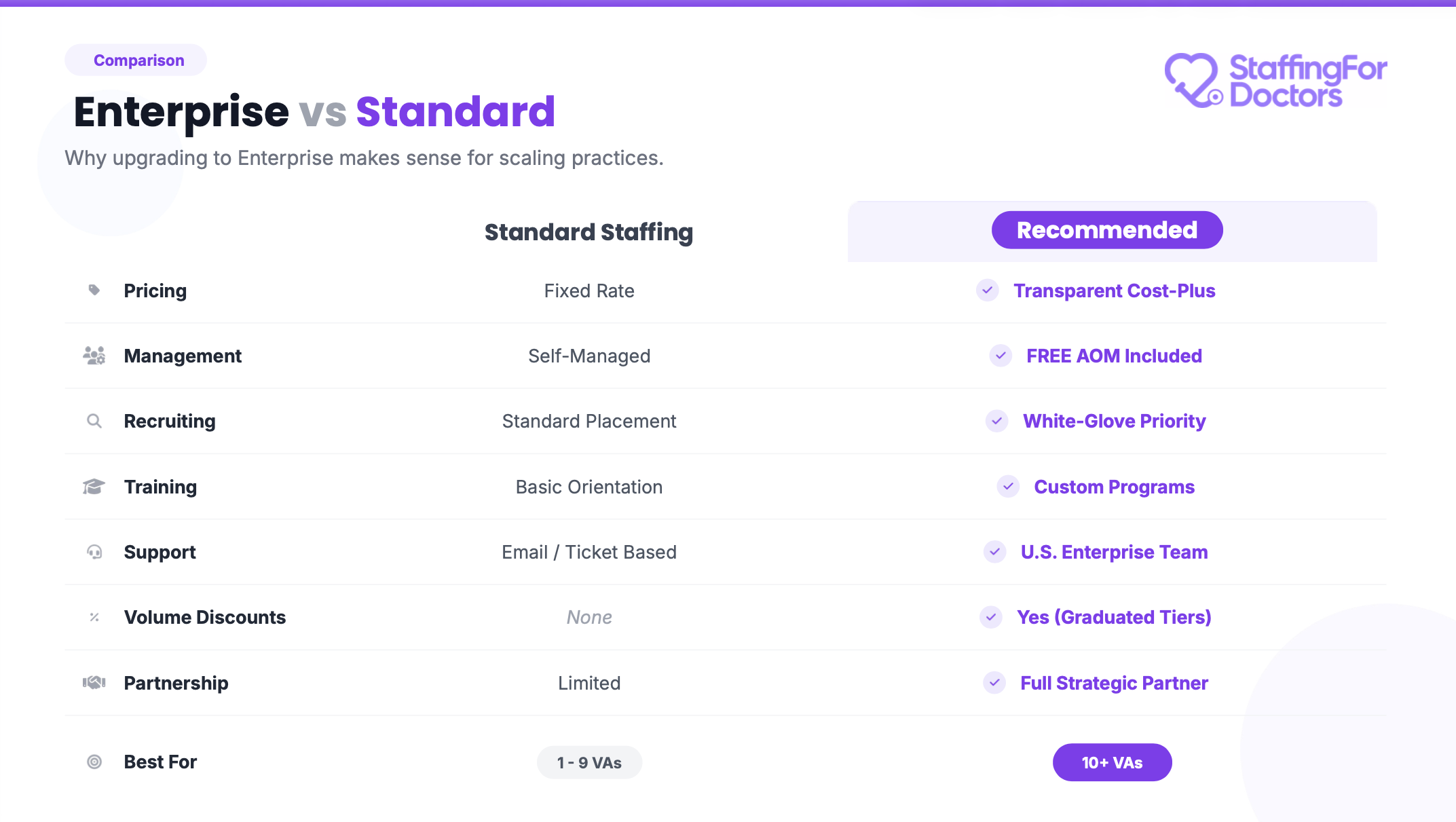
Task: Click the Full Strategic Partner text
Action: coord(1114,683)
